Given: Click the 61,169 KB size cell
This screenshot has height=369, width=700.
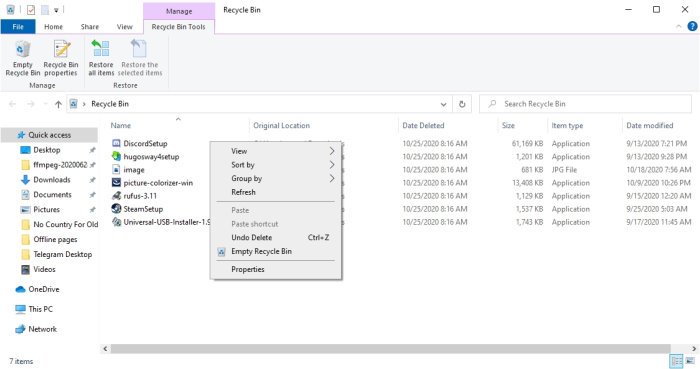Looking at the screenshot, I should [x=527, y=144].
